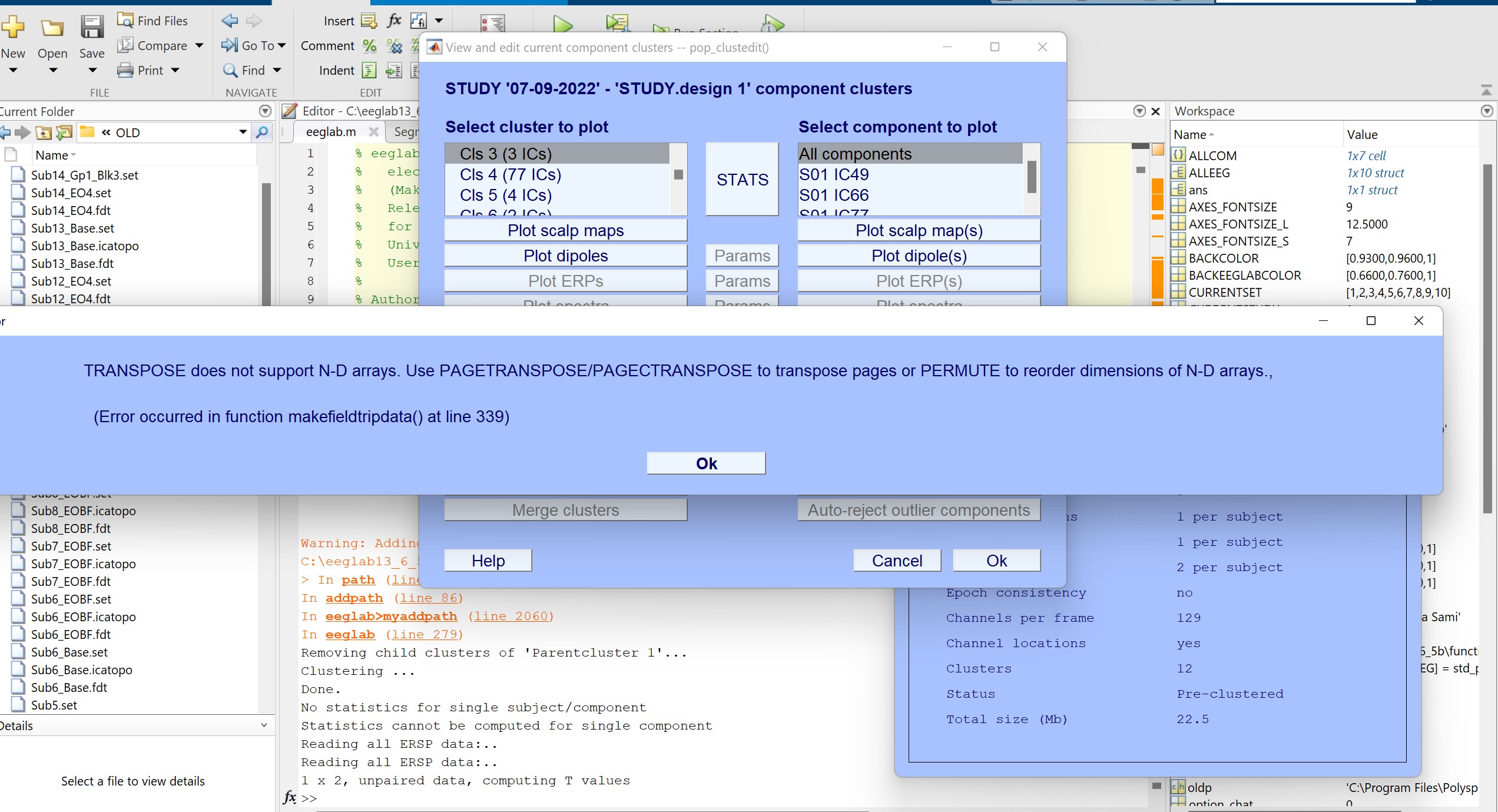Switch to the eeglab.m editor tab

[x=330, y=131]
